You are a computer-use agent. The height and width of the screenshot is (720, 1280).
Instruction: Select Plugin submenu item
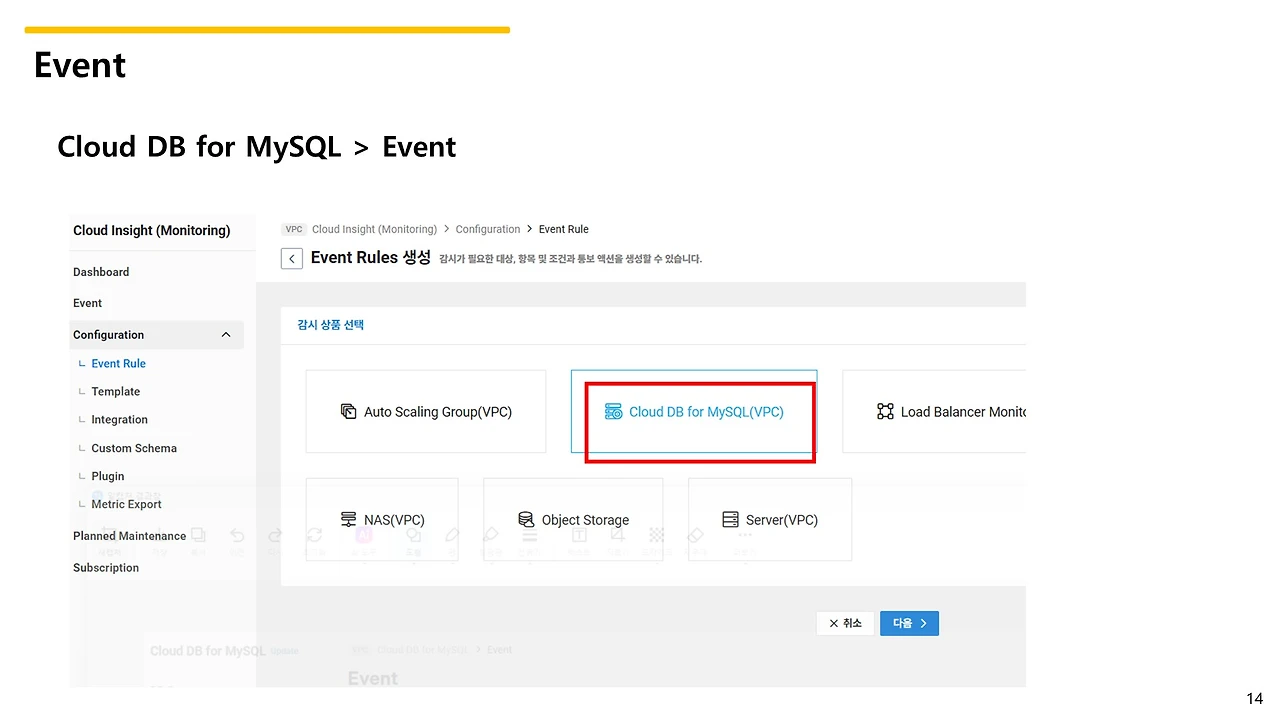108,476
